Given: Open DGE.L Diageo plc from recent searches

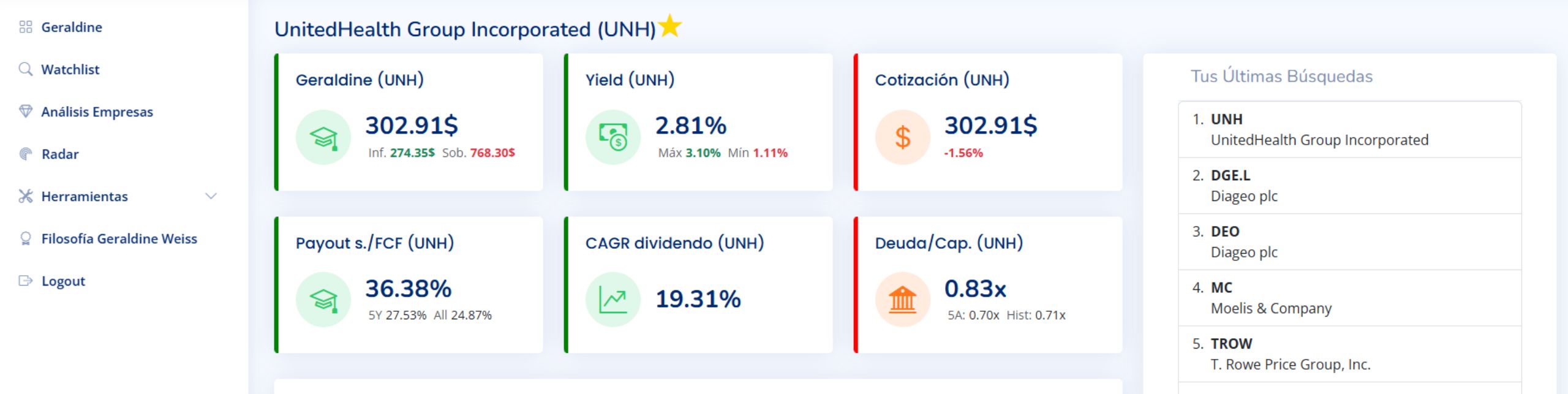Looking at the screenshot, I should [1243, 186].
